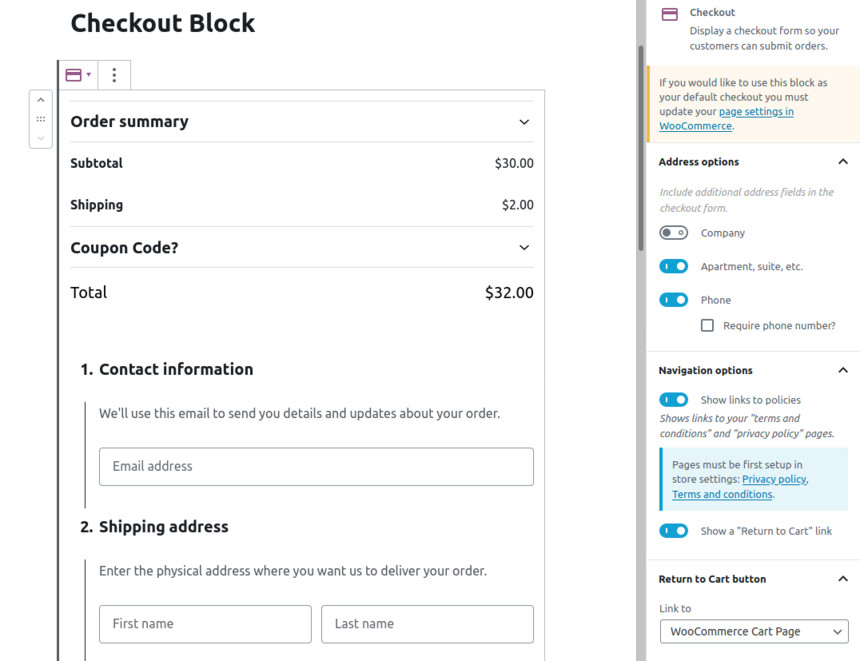This screenshot has width=860, height=661.
Task: Click the Checkout block icon in sidebar
Action: click(669, 14)
